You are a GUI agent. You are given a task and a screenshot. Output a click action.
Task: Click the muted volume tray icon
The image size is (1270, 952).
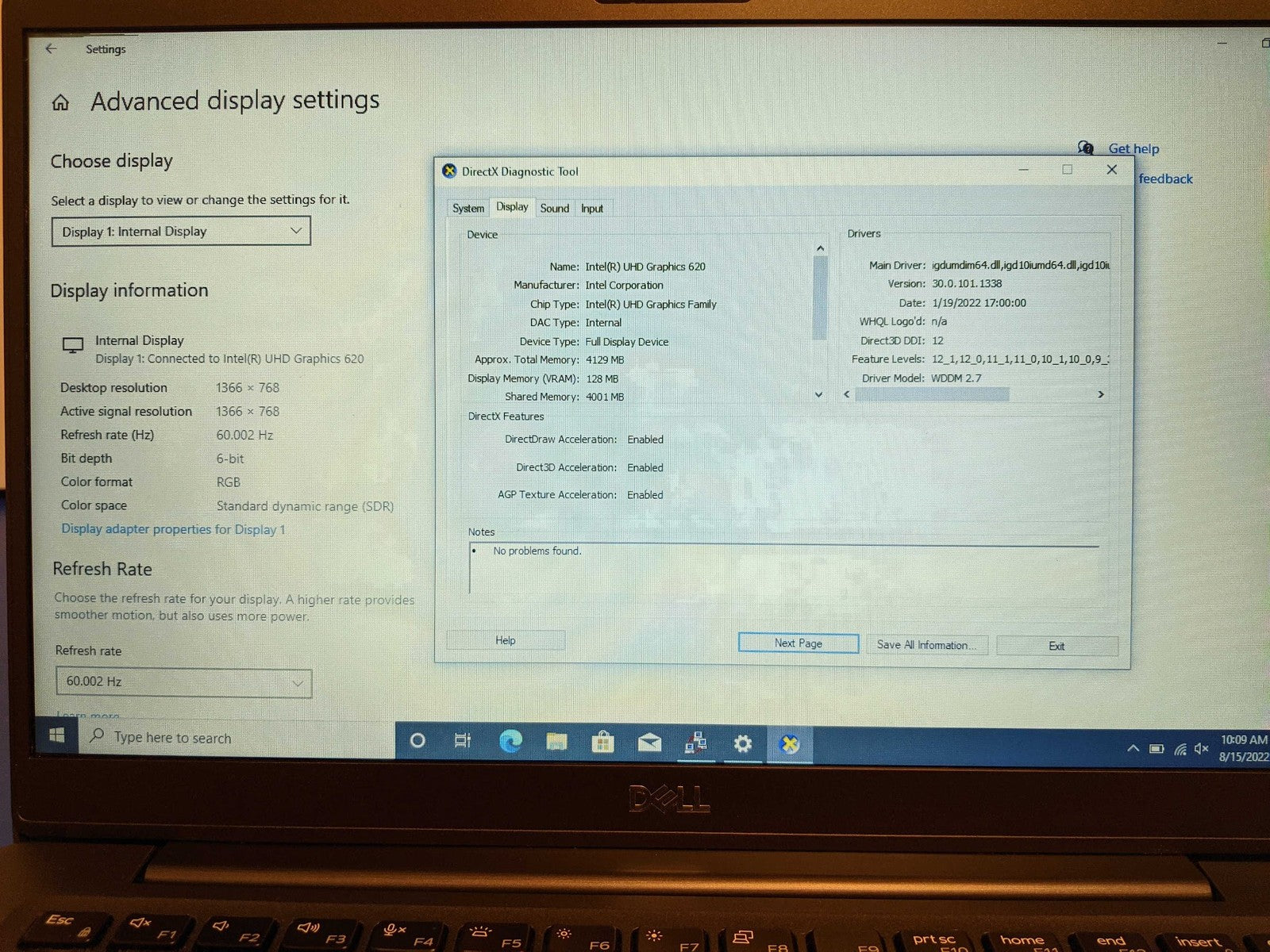click(1201, 749)
